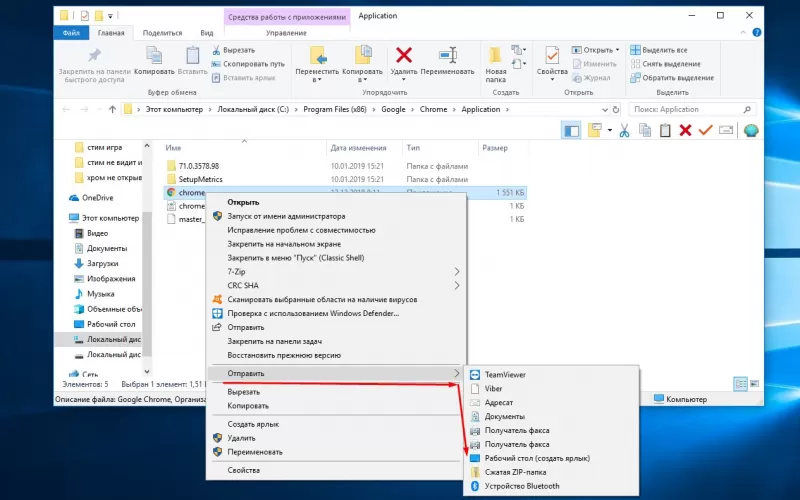
Task: Click the orange checkmark icon in the Classic Shell toolbar
Action: click(706, 131)
